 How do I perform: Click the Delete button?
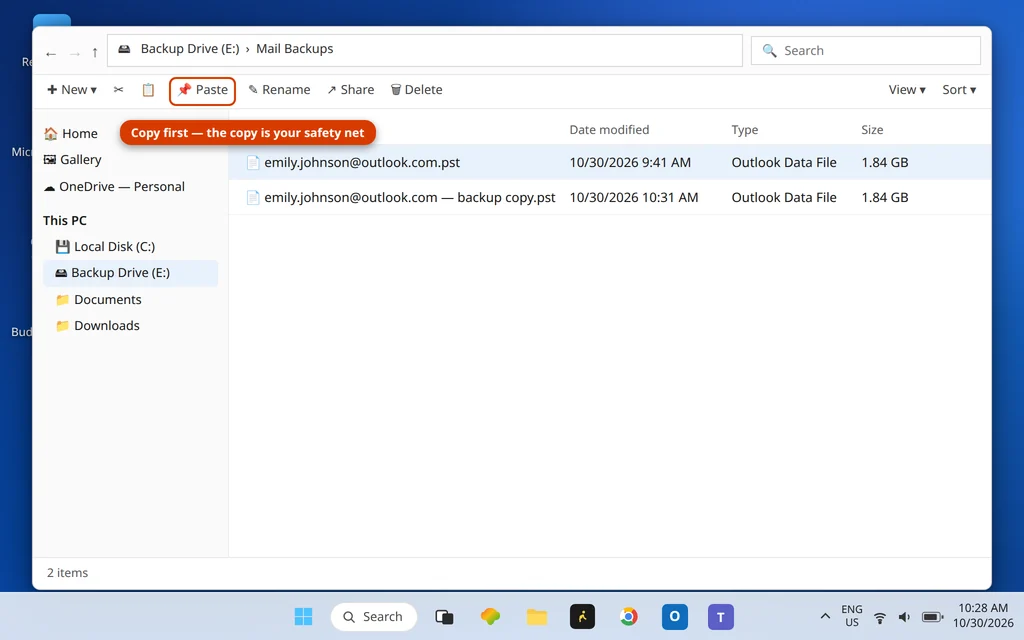point(416,89)
